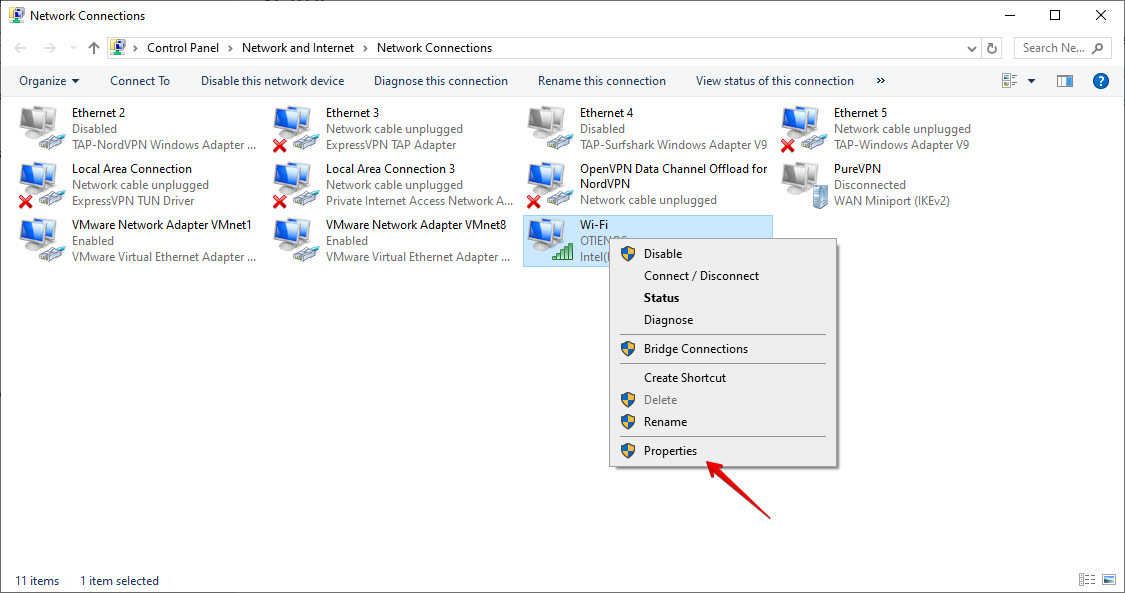Refresh the Network Connections address bar
Image resolution: width=1125 pixels, height=593 pixels.
coord(992,48)
